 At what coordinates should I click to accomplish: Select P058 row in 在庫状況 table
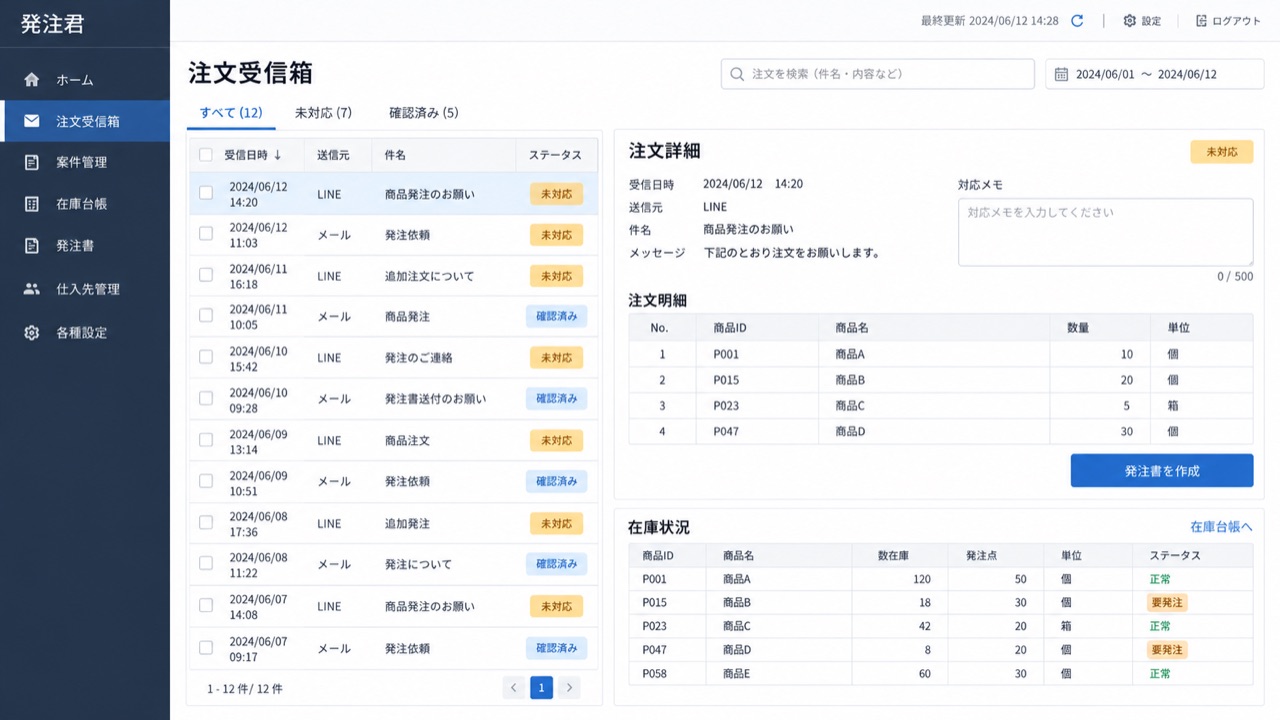(940, 674)
